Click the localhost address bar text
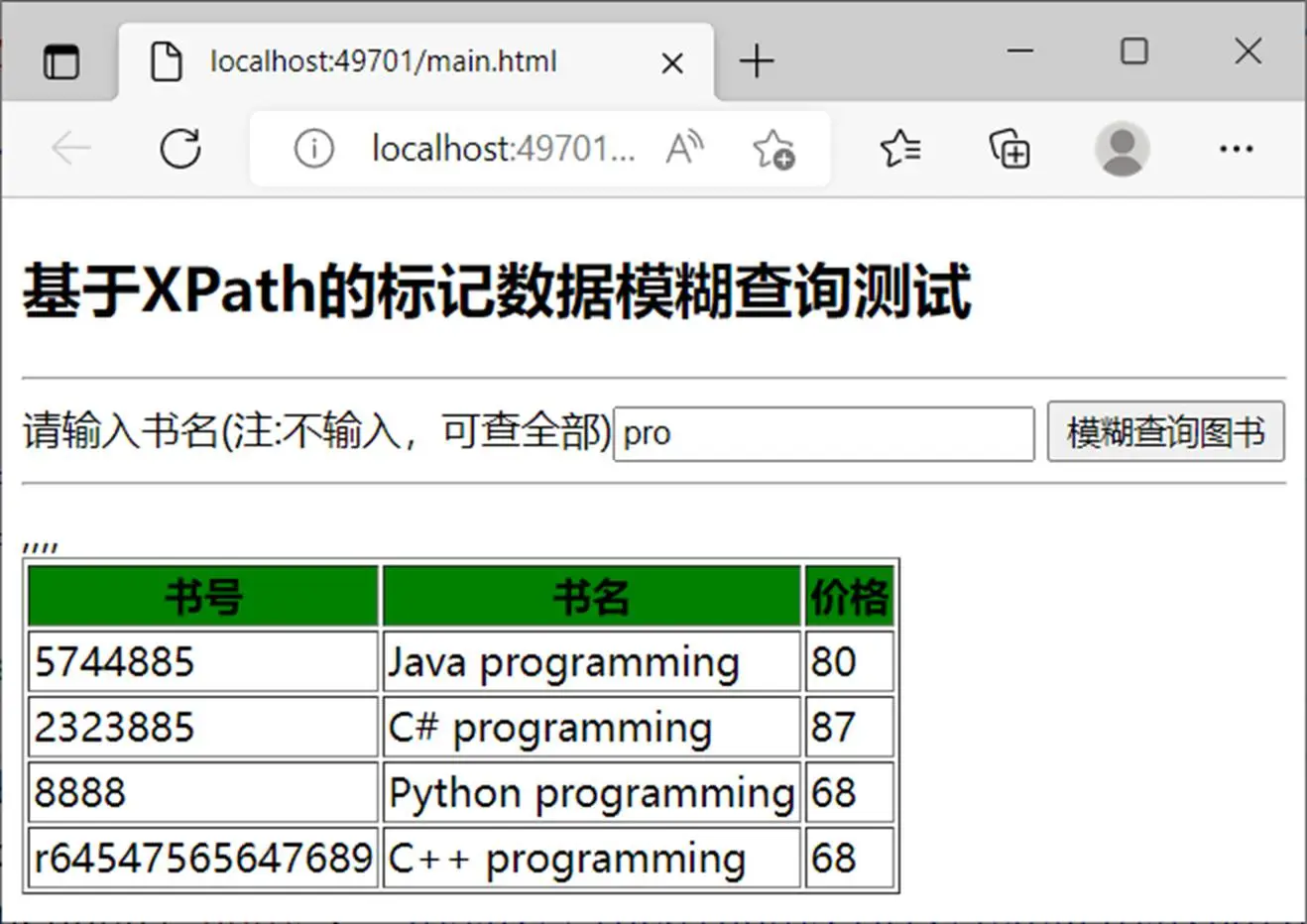Screen dimensions: 1307x924 (x=504, y=149)
